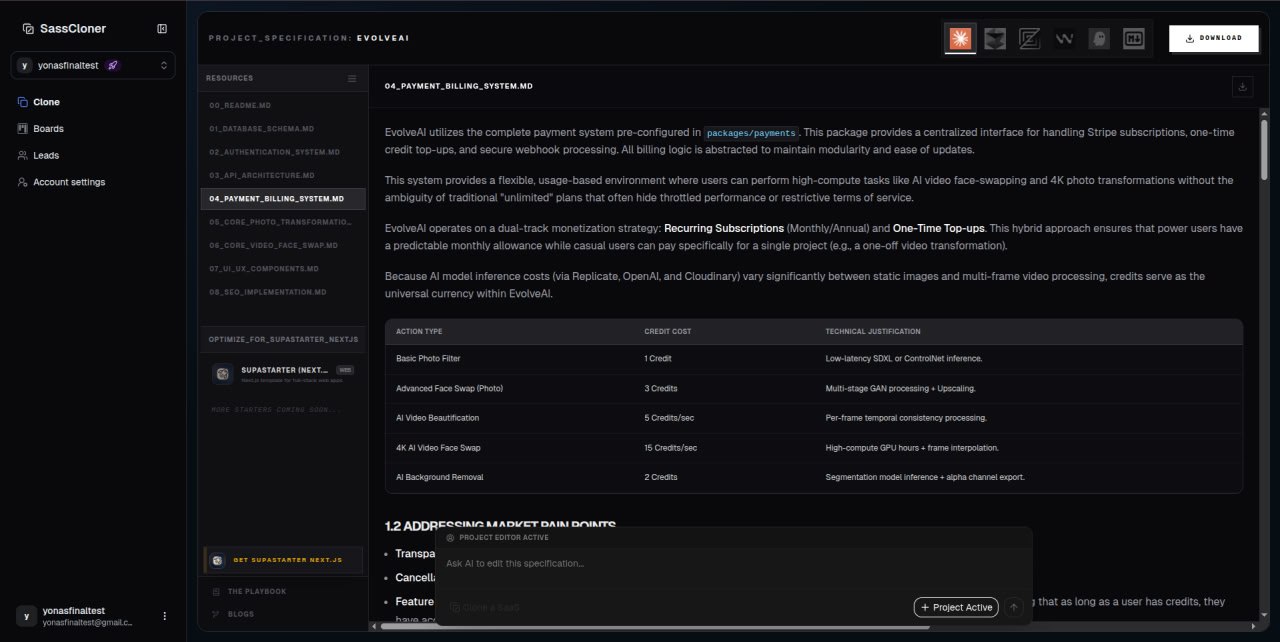Image resolution: width=1280 pixels, height=642 pixels.
Task: Select the Z-logo export icon in the toolbar
Action: tap(1029, 38)
